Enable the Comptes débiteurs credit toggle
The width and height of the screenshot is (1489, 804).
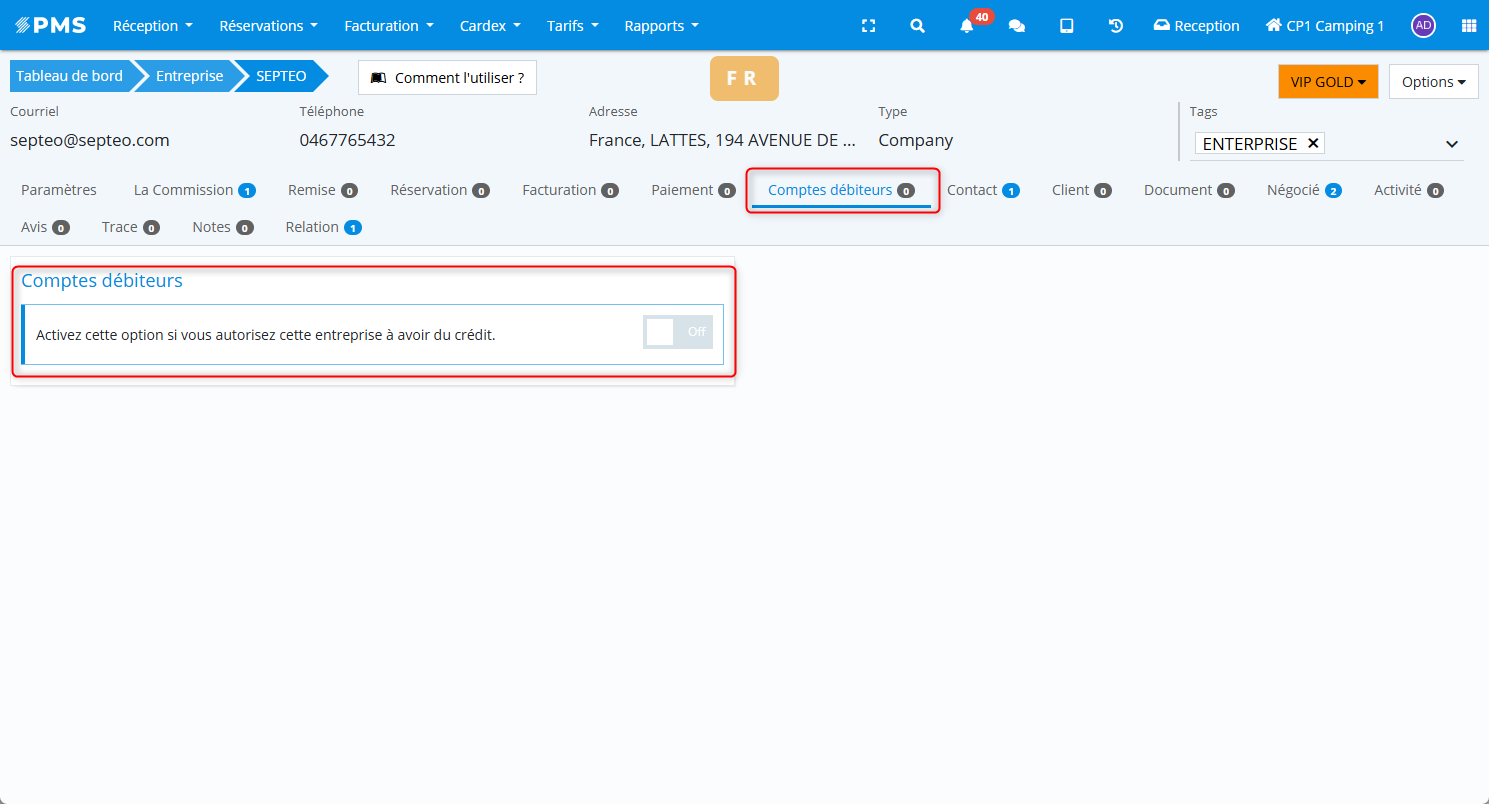point(678,332)
